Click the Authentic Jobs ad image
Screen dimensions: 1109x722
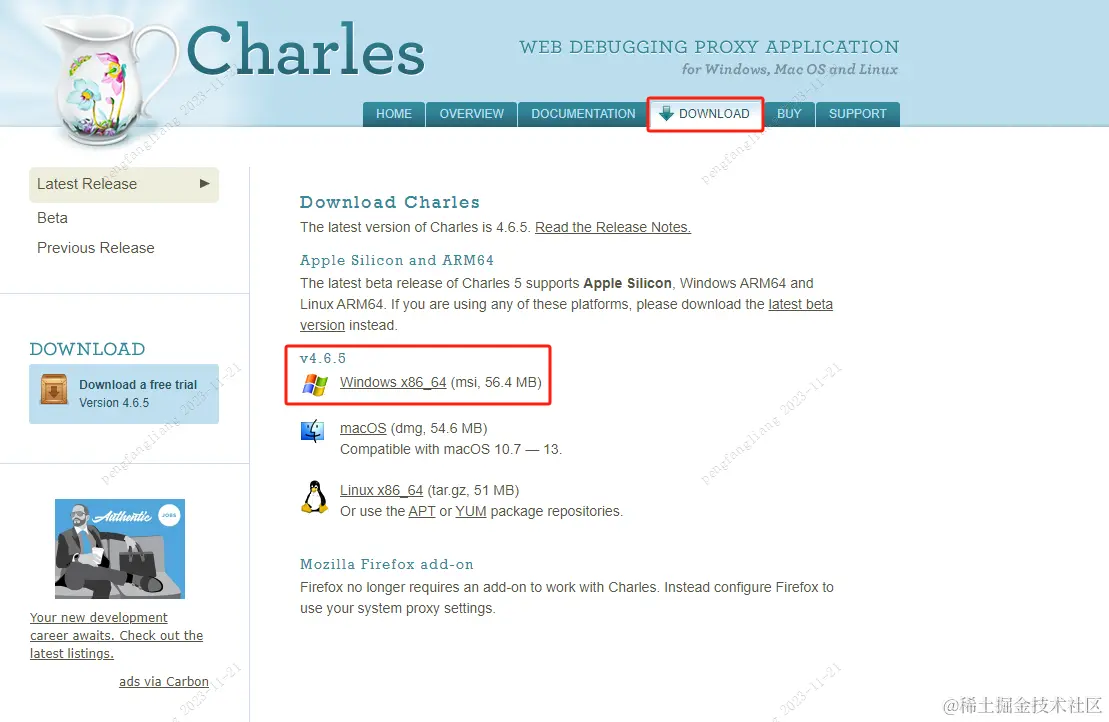click(120, 549)
